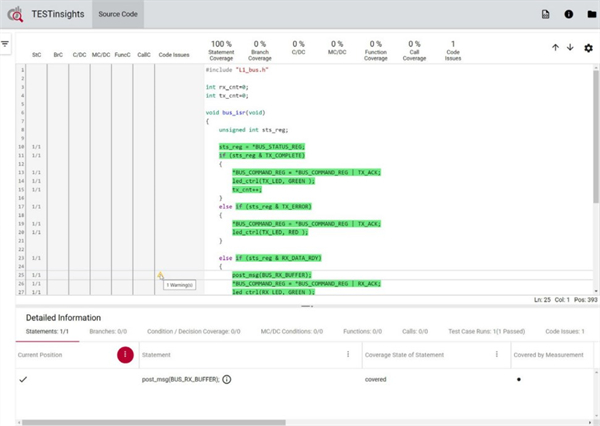Open the Code Issues: 1 tab
600x426 pixels.
[x=569, y=330]
